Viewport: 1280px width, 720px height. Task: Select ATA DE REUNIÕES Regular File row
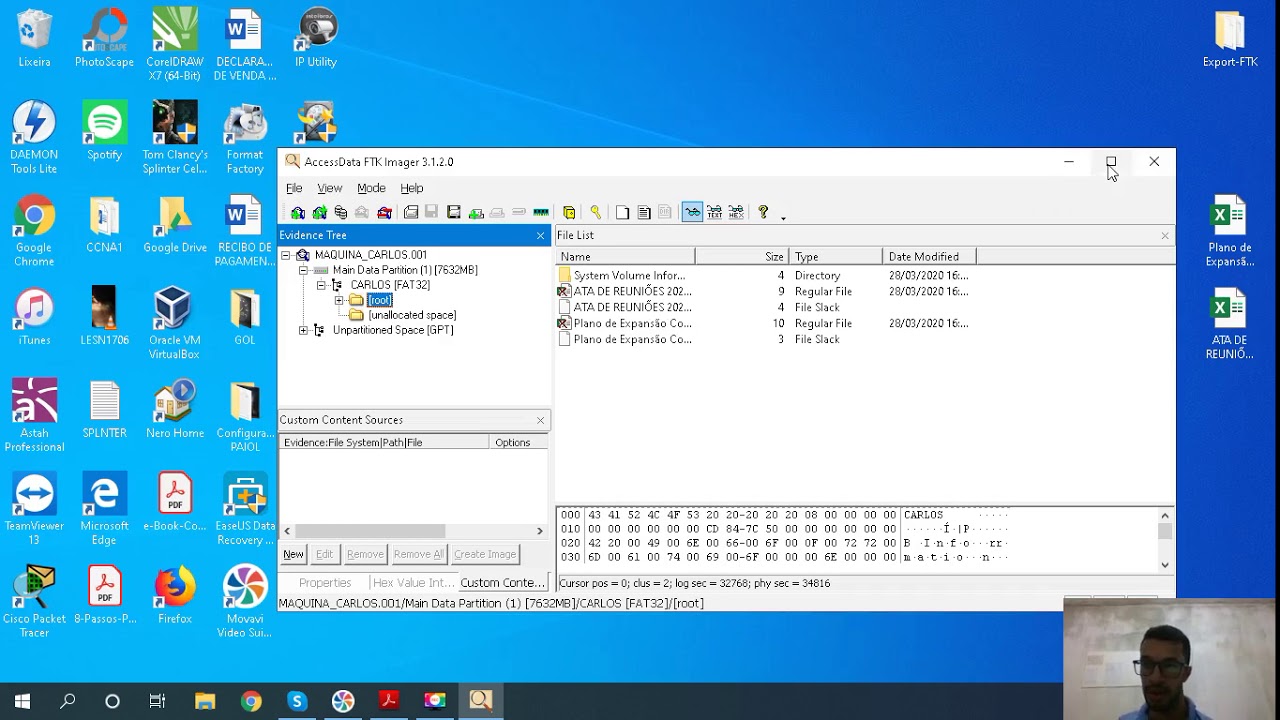tap(765, 291)
